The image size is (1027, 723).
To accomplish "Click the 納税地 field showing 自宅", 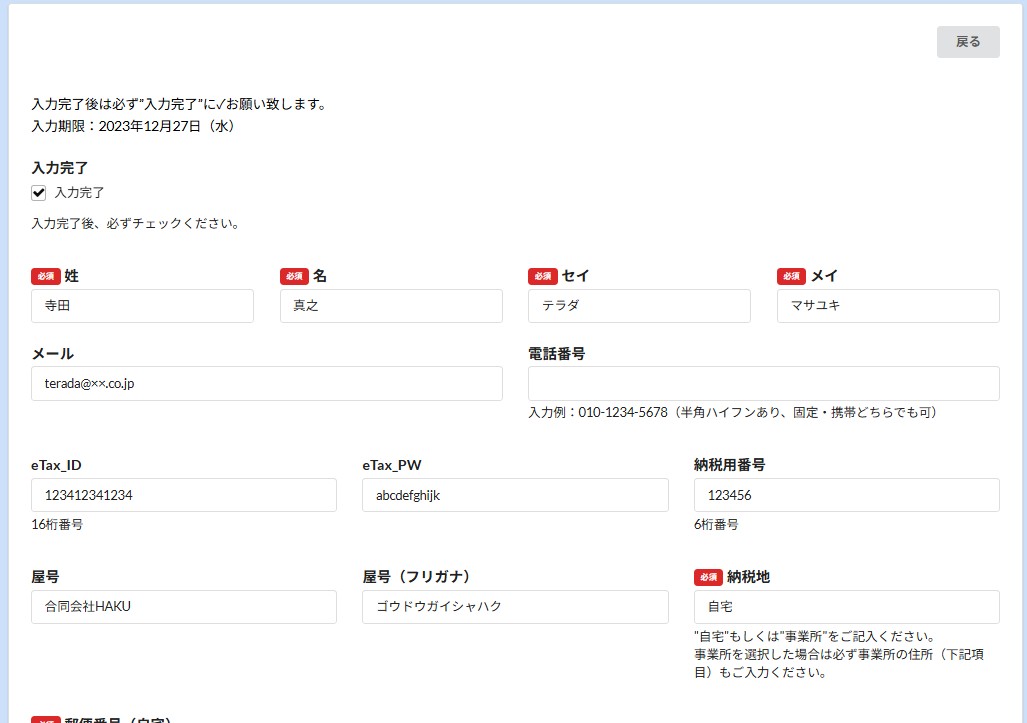I will (x=845, y=606).
